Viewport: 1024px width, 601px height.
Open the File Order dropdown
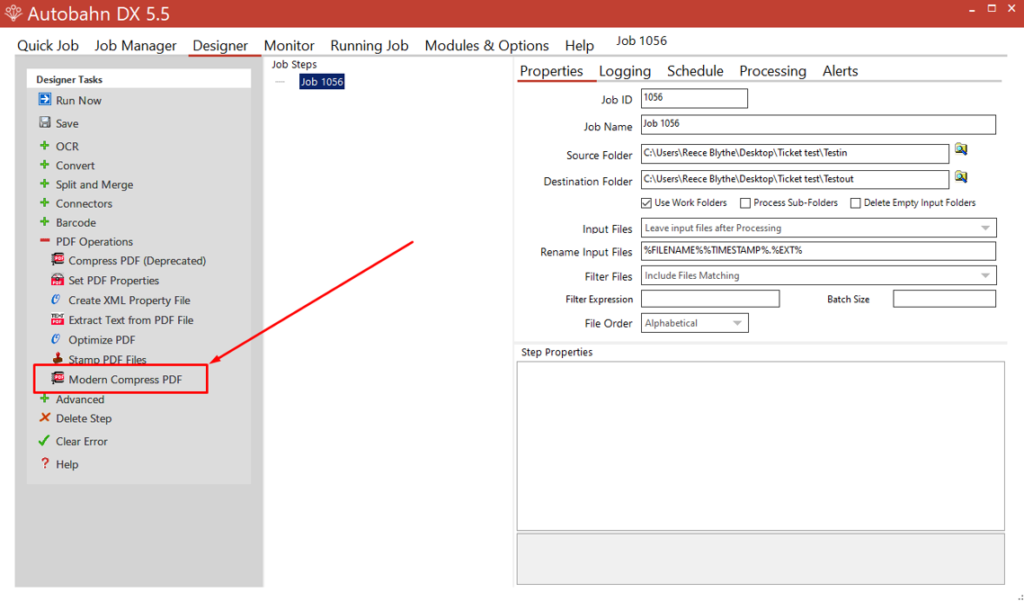point(737,323)
